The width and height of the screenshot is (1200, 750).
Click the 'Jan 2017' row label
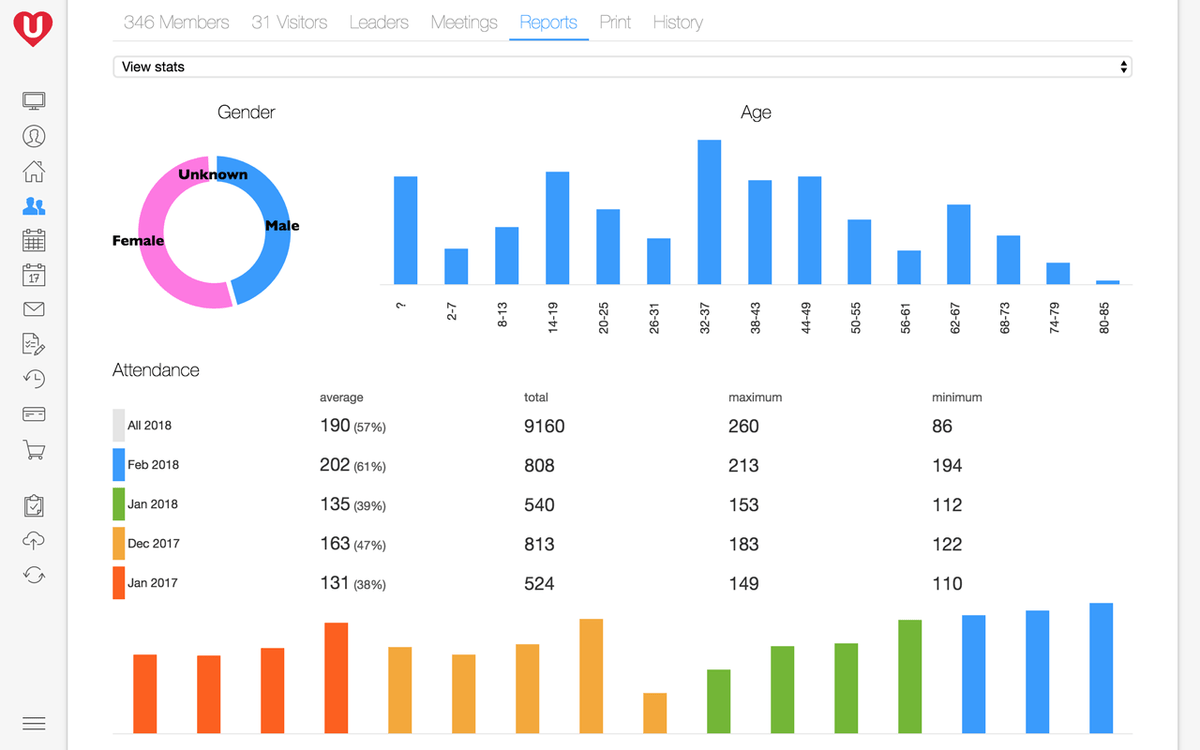point(153,583)
